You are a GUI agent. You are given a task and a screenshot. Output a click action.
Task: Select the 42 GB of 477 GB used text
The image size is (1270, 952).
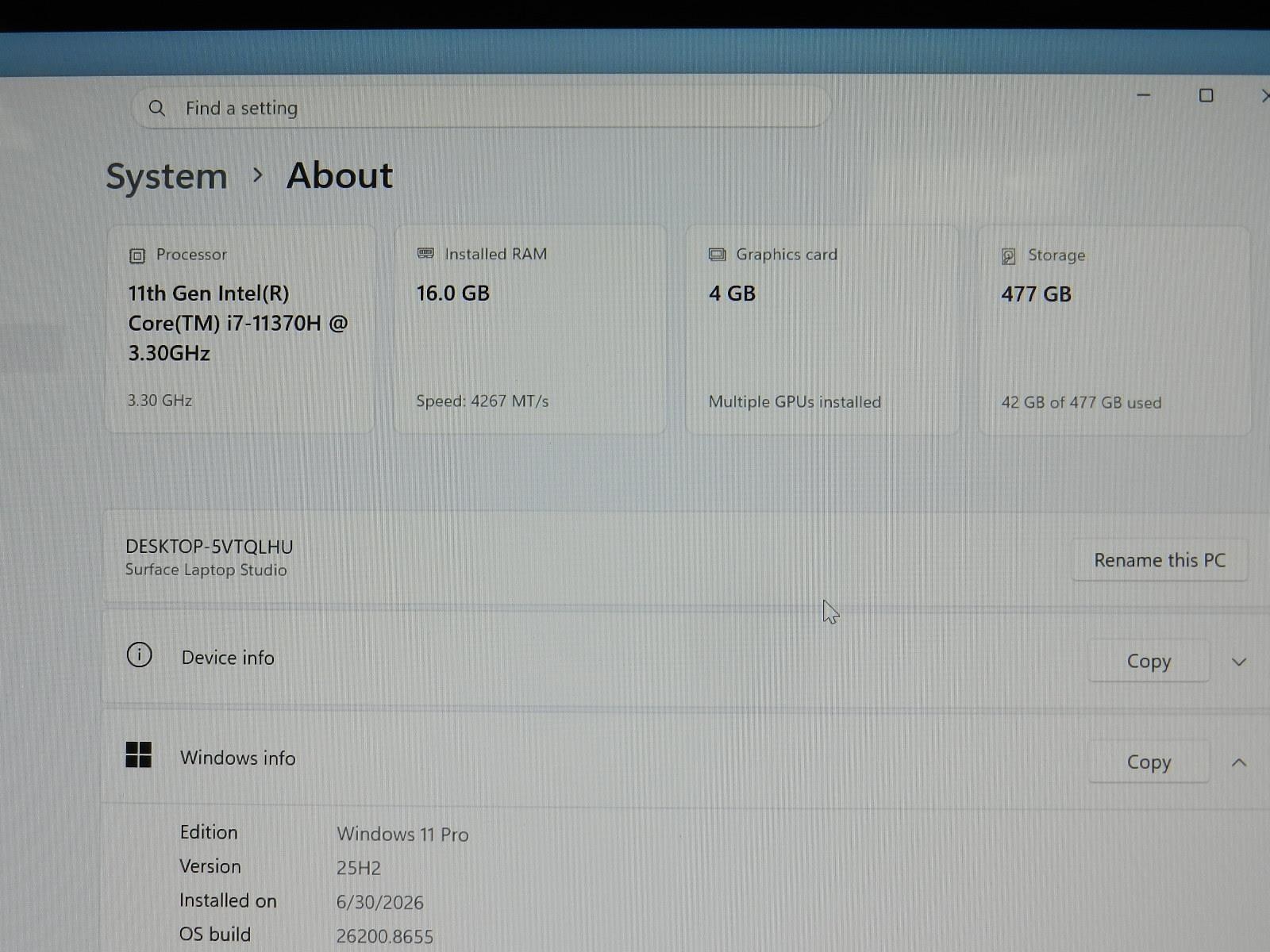tap(1081, 403)
